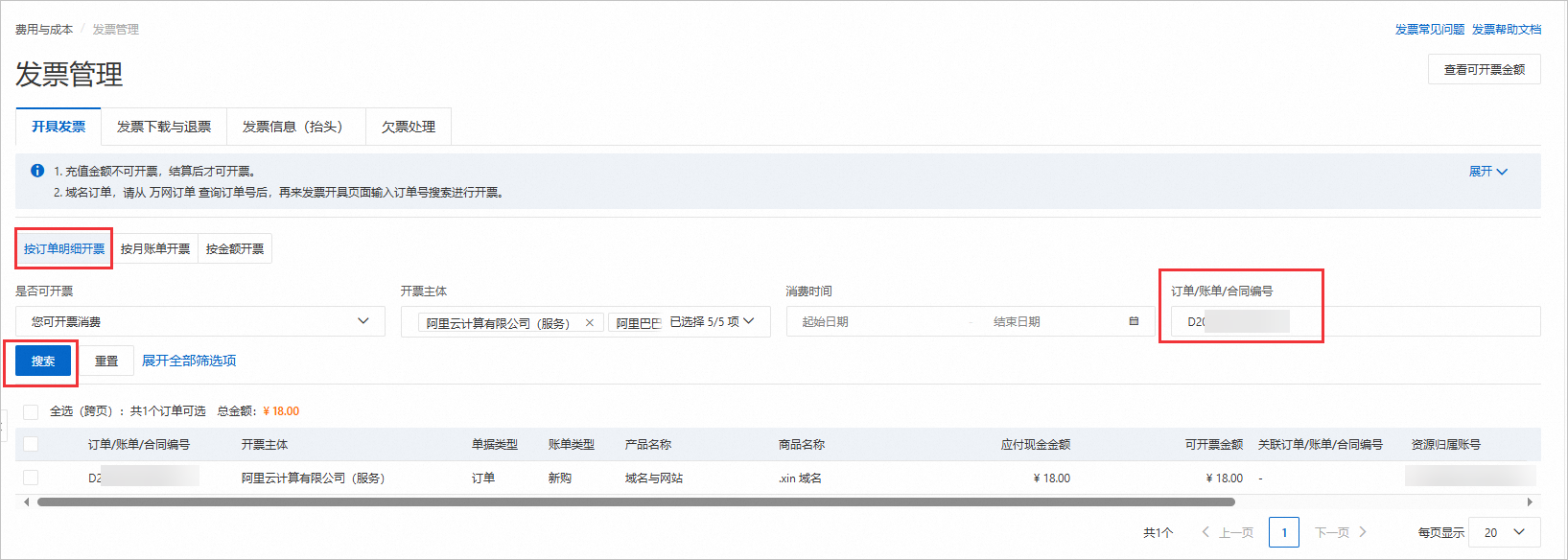Click the 重置 button

(x=106, y=361)
